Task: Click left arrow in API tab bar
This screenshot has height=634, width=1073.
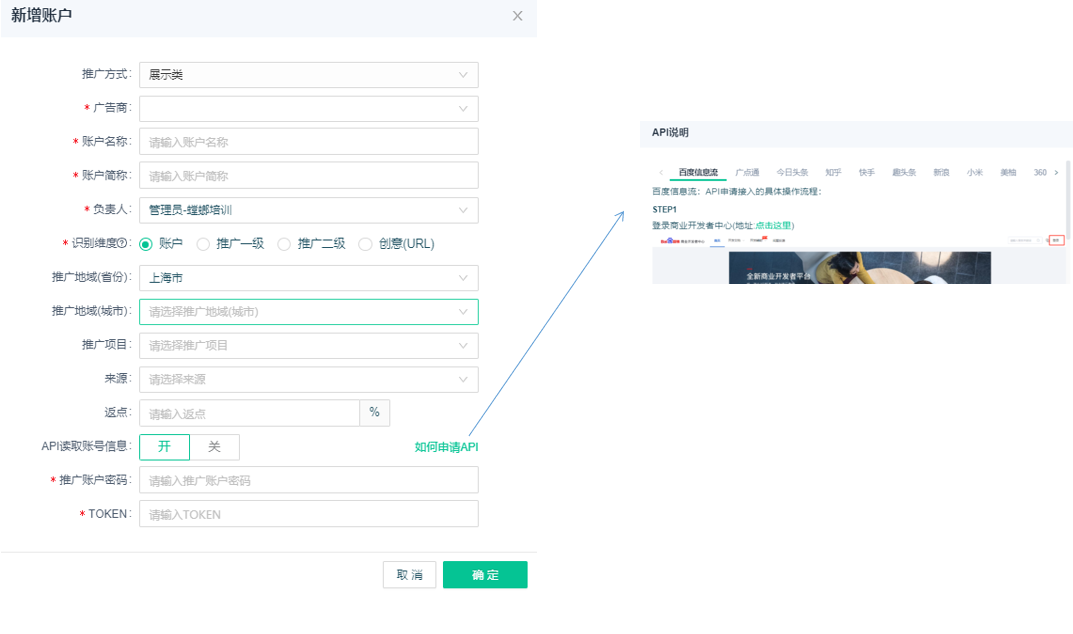Action: pyautogui.click(x=660, y=173)
